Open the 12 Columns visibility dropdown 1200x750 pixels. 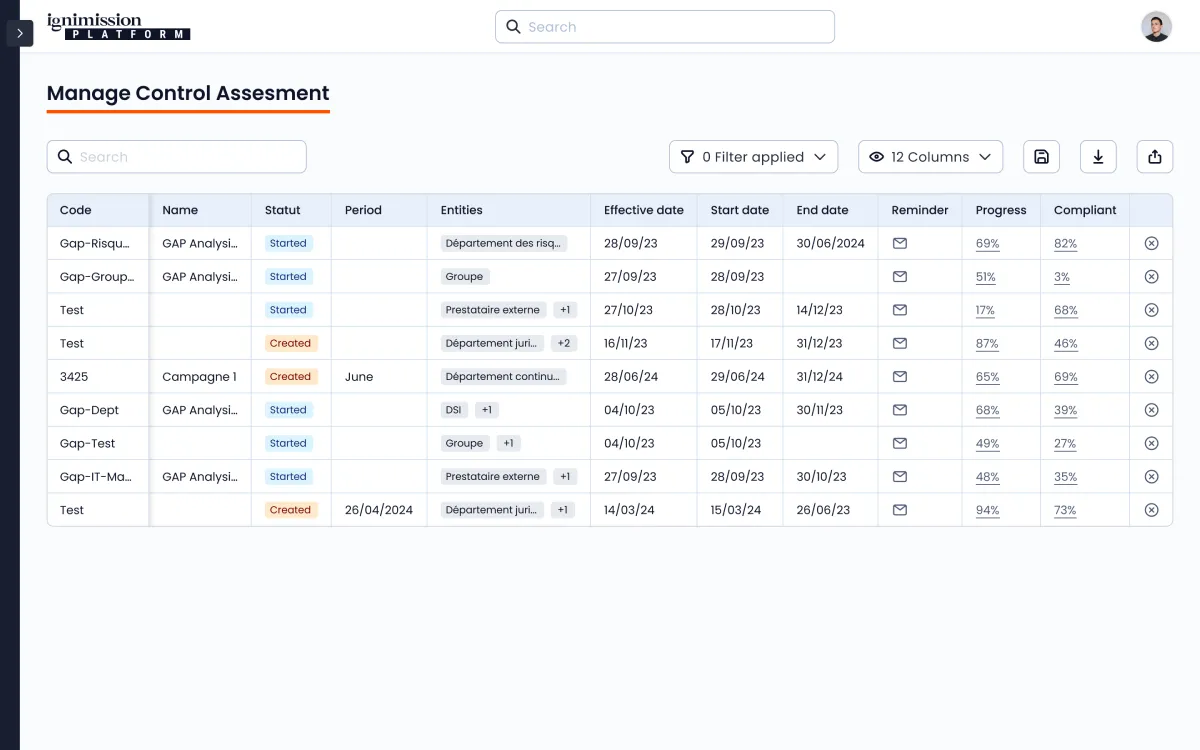tap(930, 157)
